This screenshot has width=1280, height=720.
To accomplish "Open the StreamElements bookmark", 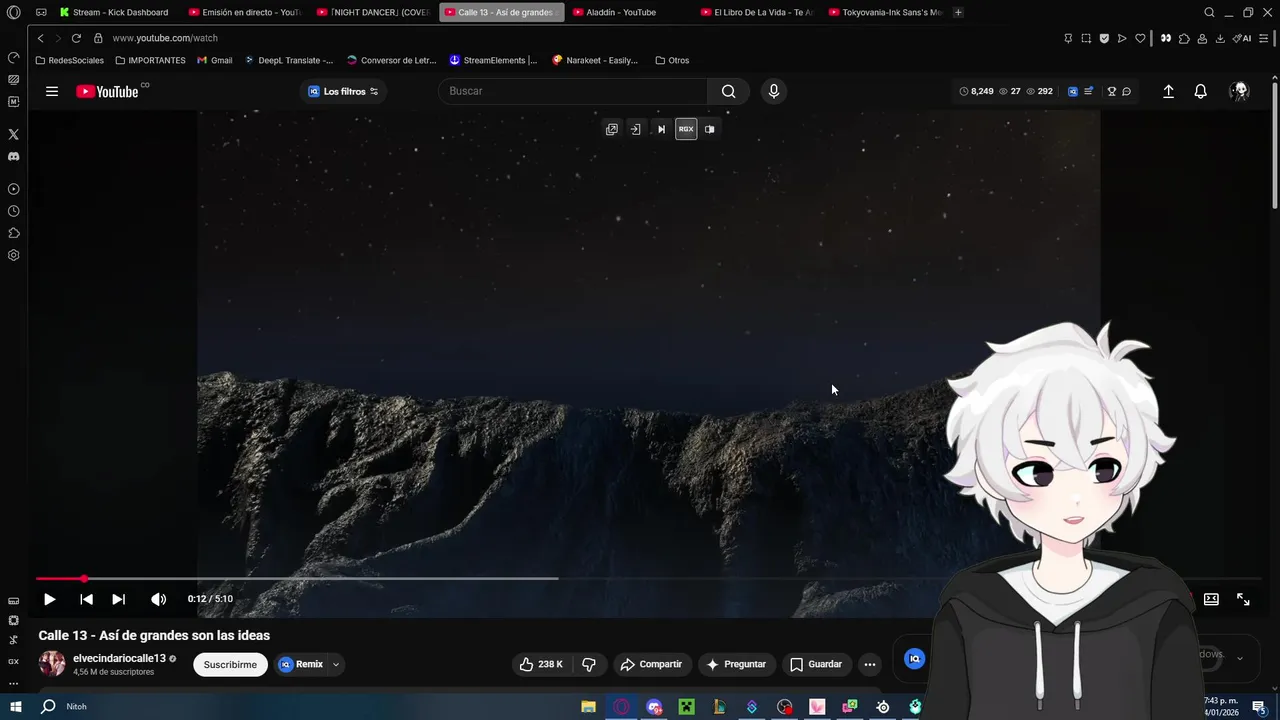I will 493,60.
